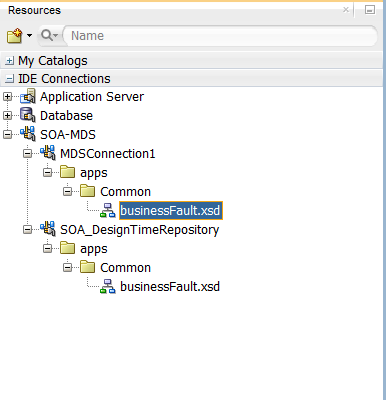Collapse apps folder under MDSConnection1
The height and width of the screenshot is (400, 386).
[48, 172]
